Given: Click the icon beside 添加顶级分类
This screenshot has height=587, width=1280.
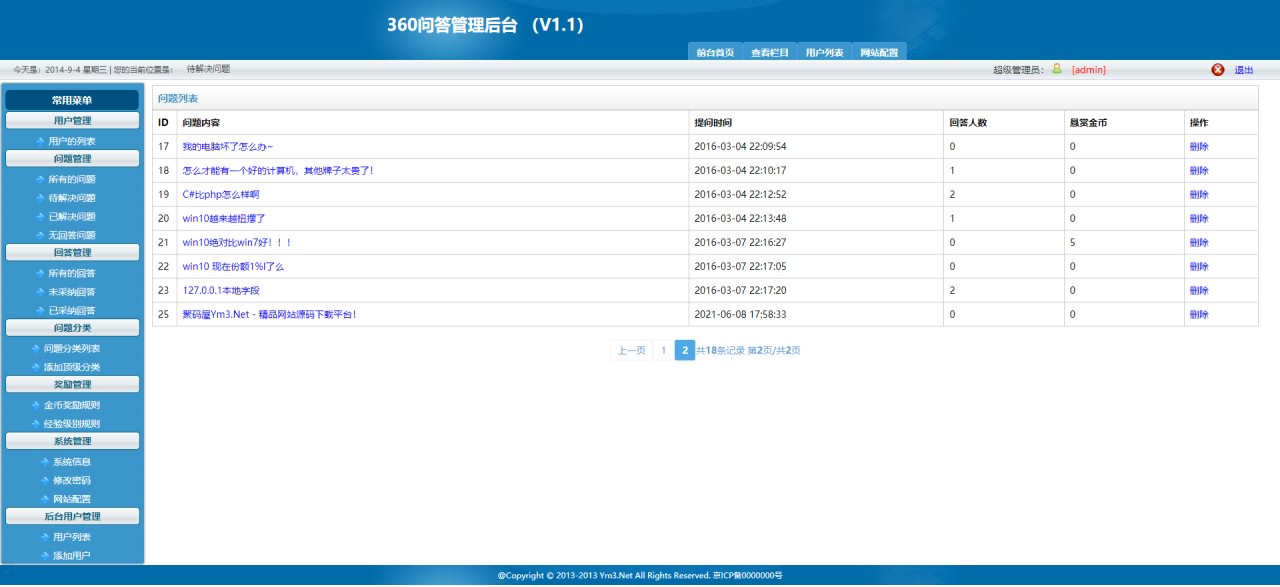Looking at the screenshot, I should [35, 368].
